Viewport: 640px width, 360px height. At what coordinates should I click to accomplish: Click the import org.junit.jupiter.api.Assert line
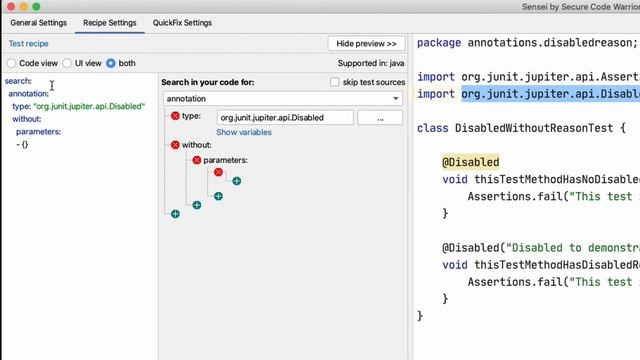point(528,77)
